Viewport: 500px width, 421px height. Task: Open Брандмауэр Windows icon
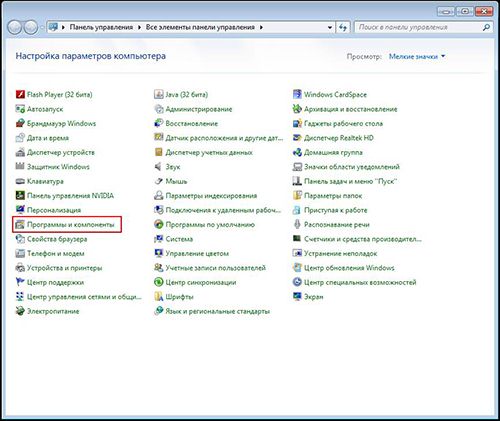[20, 123]
